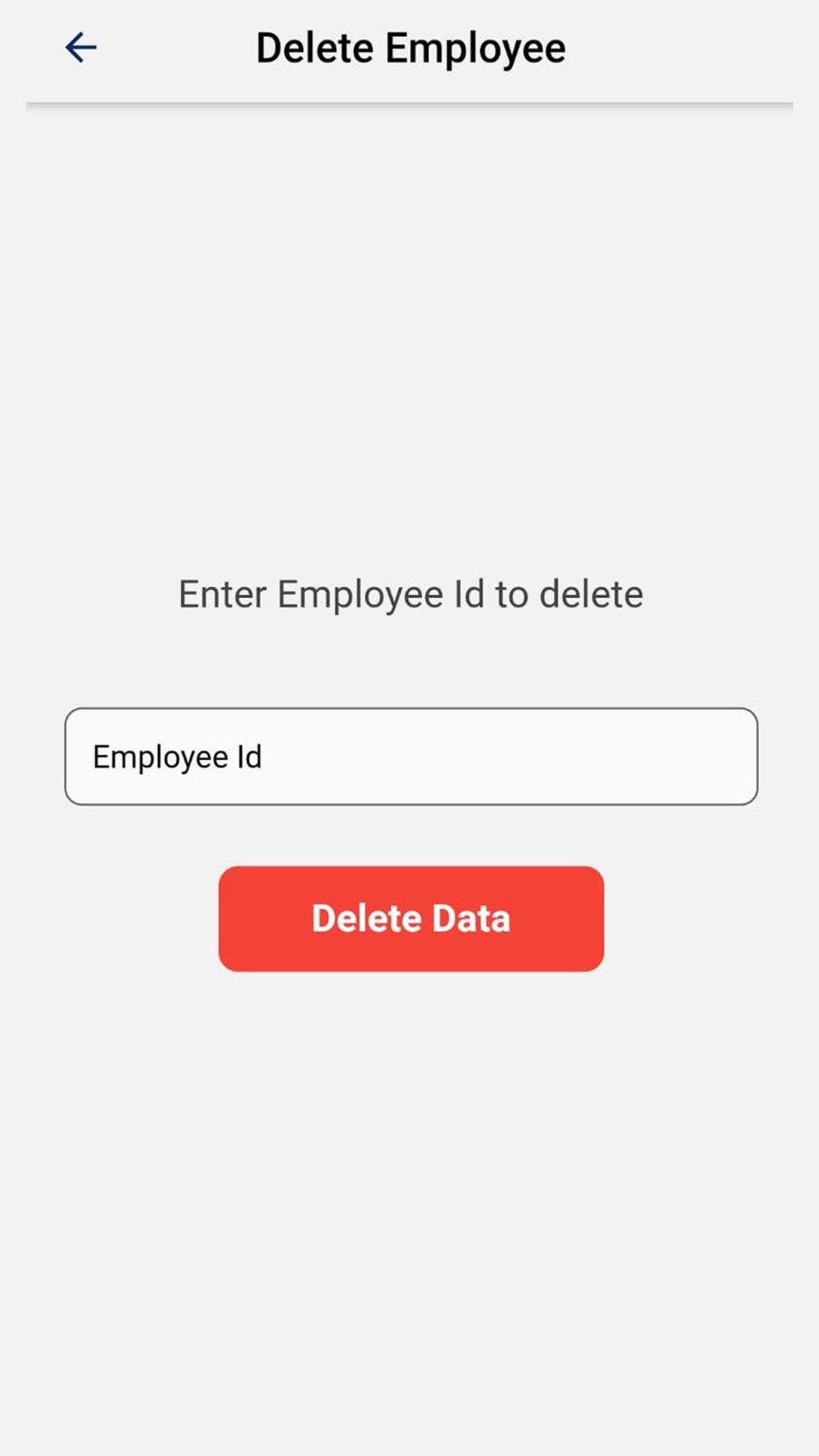Click the Delete Data button
Viewport: 819px width, 1456px height.
(x=411, y=919)
